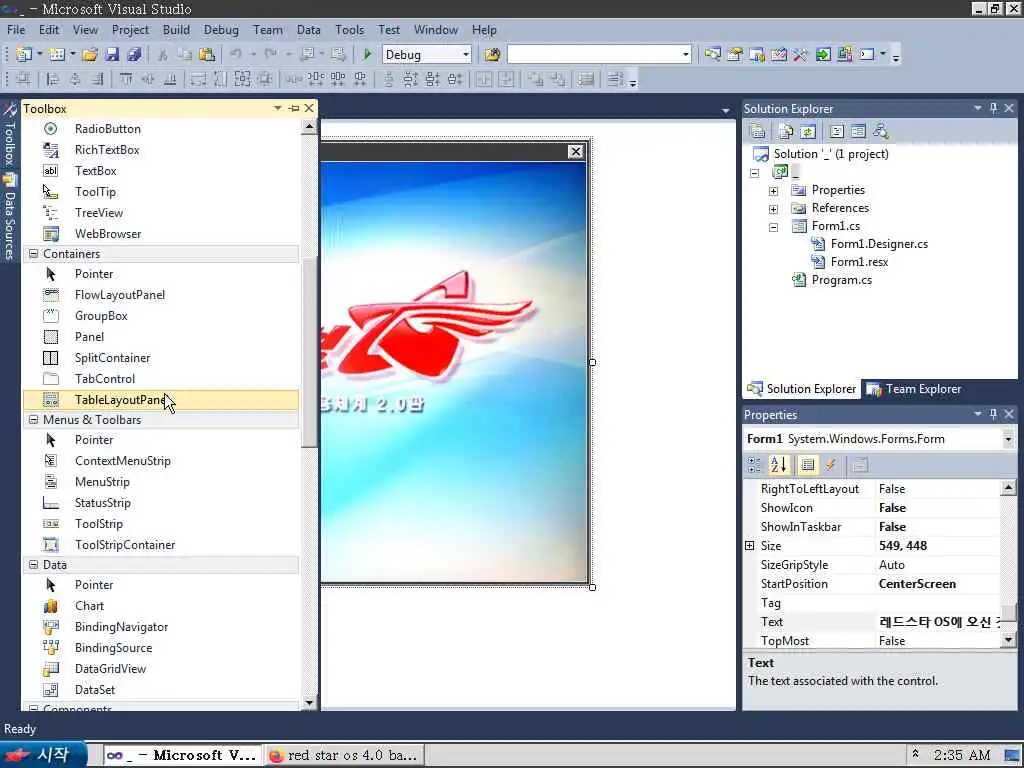
Task: Click the Toolbox scrollbar up arrow
Action: (309, 127)
